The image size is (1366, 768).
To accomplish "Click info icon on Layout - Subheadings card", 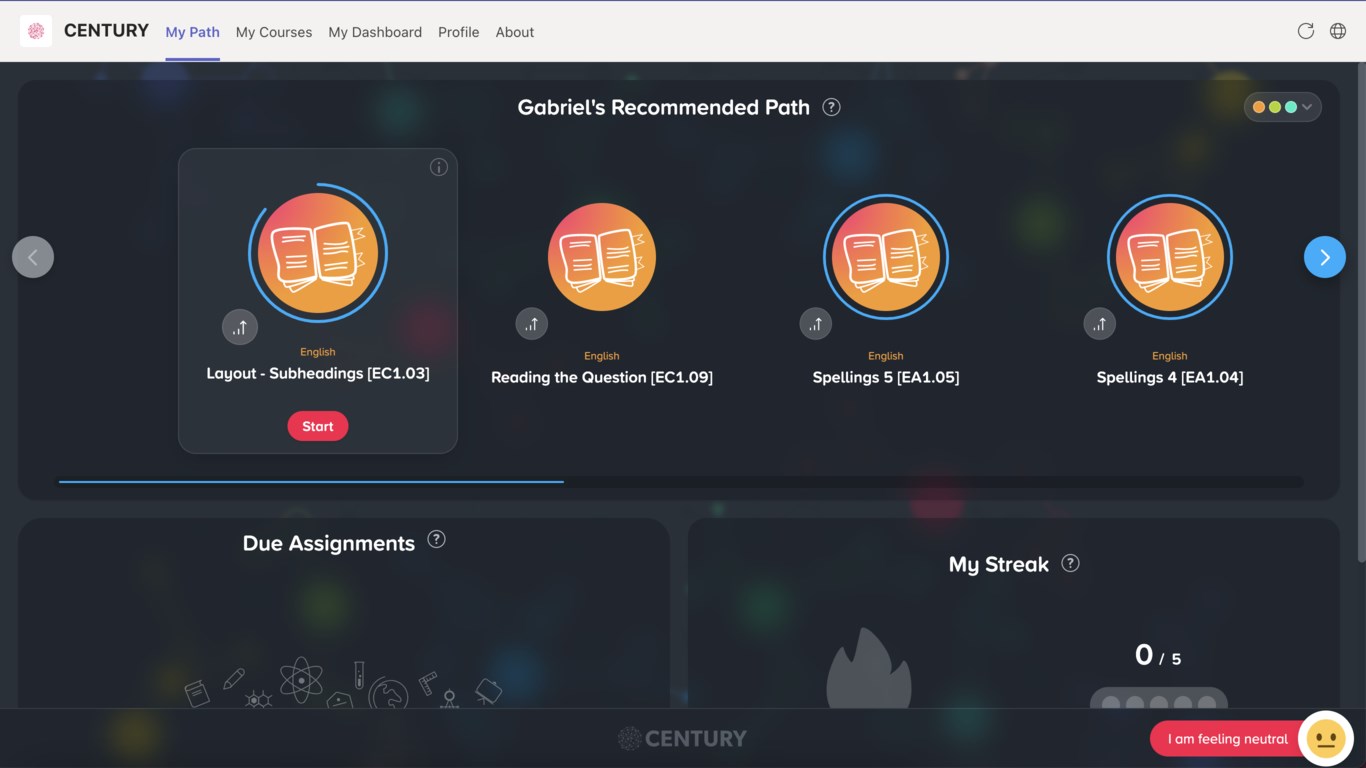I will (x=438, y=167).
